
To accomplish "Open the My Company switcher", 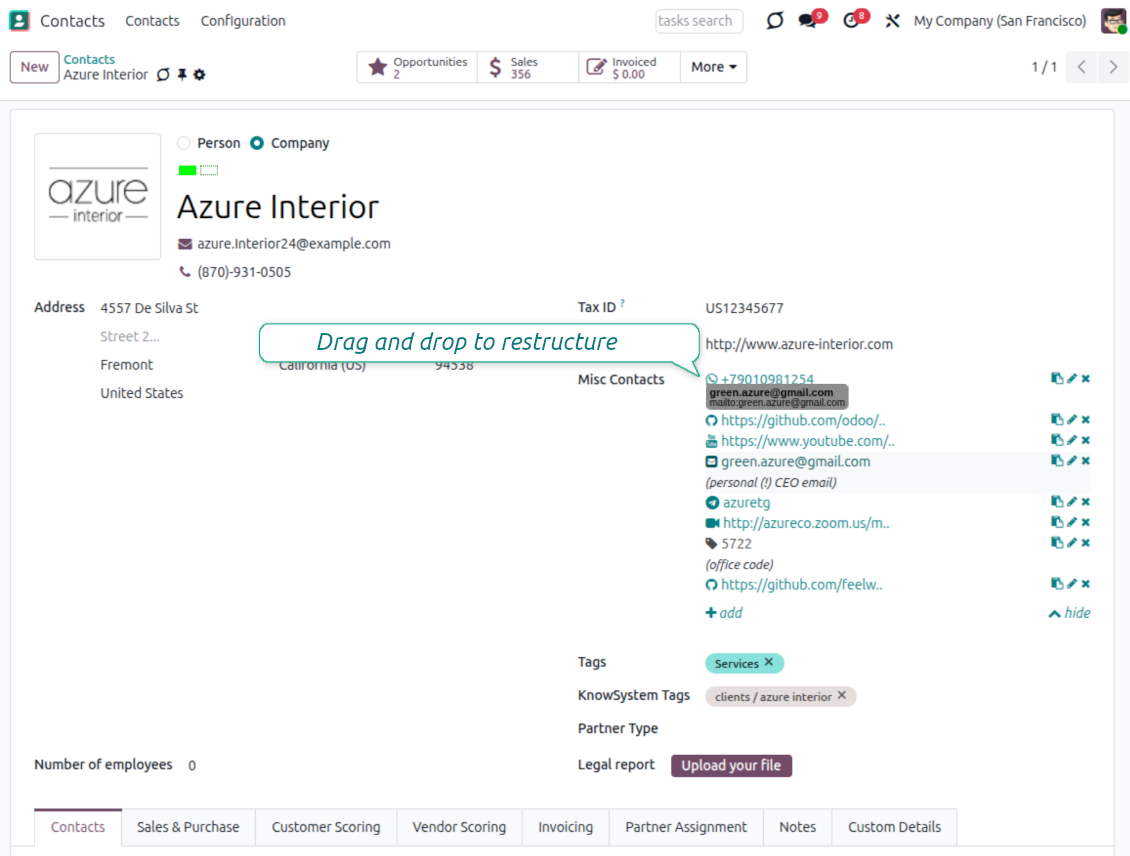I will click(999, 21).
